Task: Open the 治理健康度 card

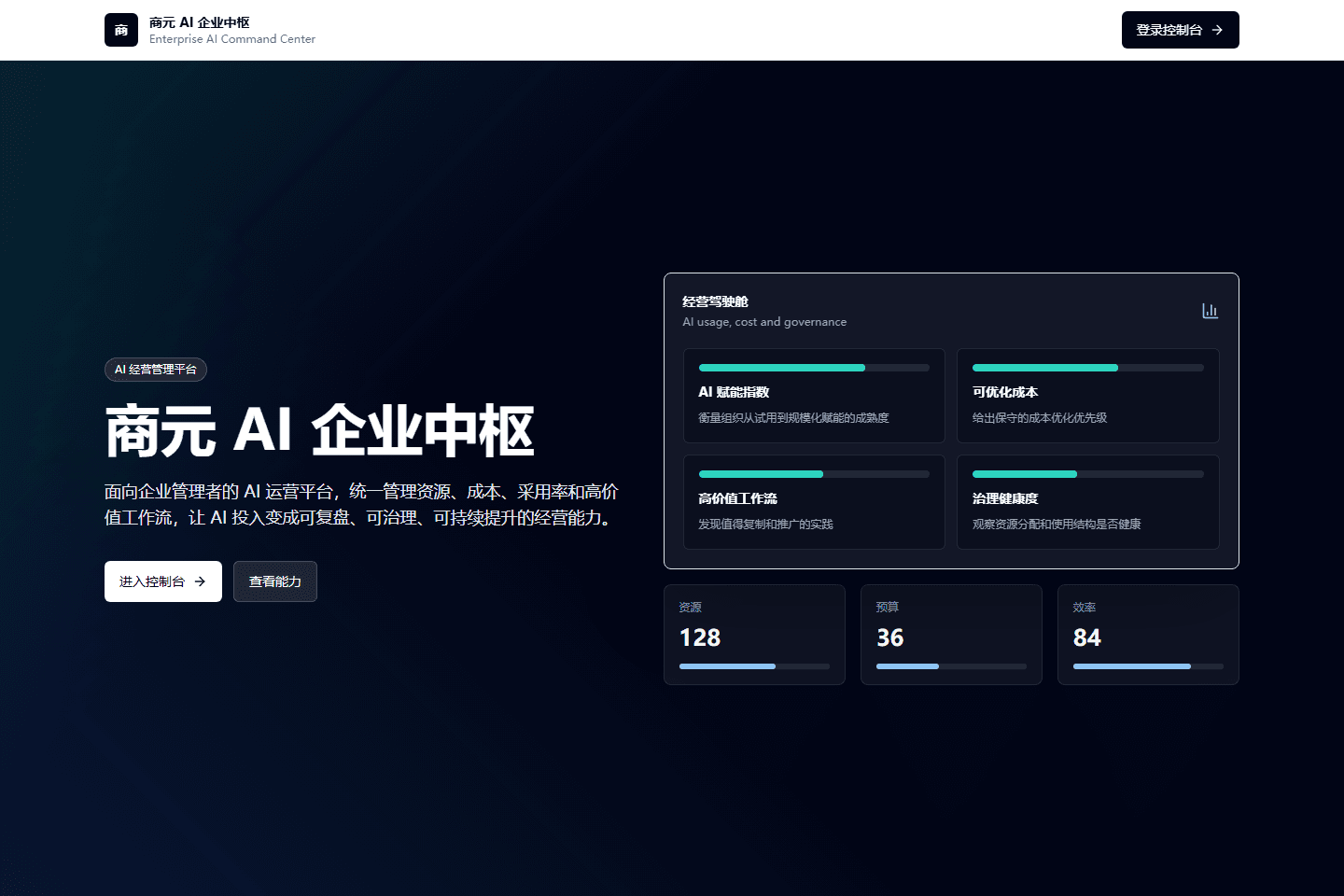Action: [x=1088, y=502]
